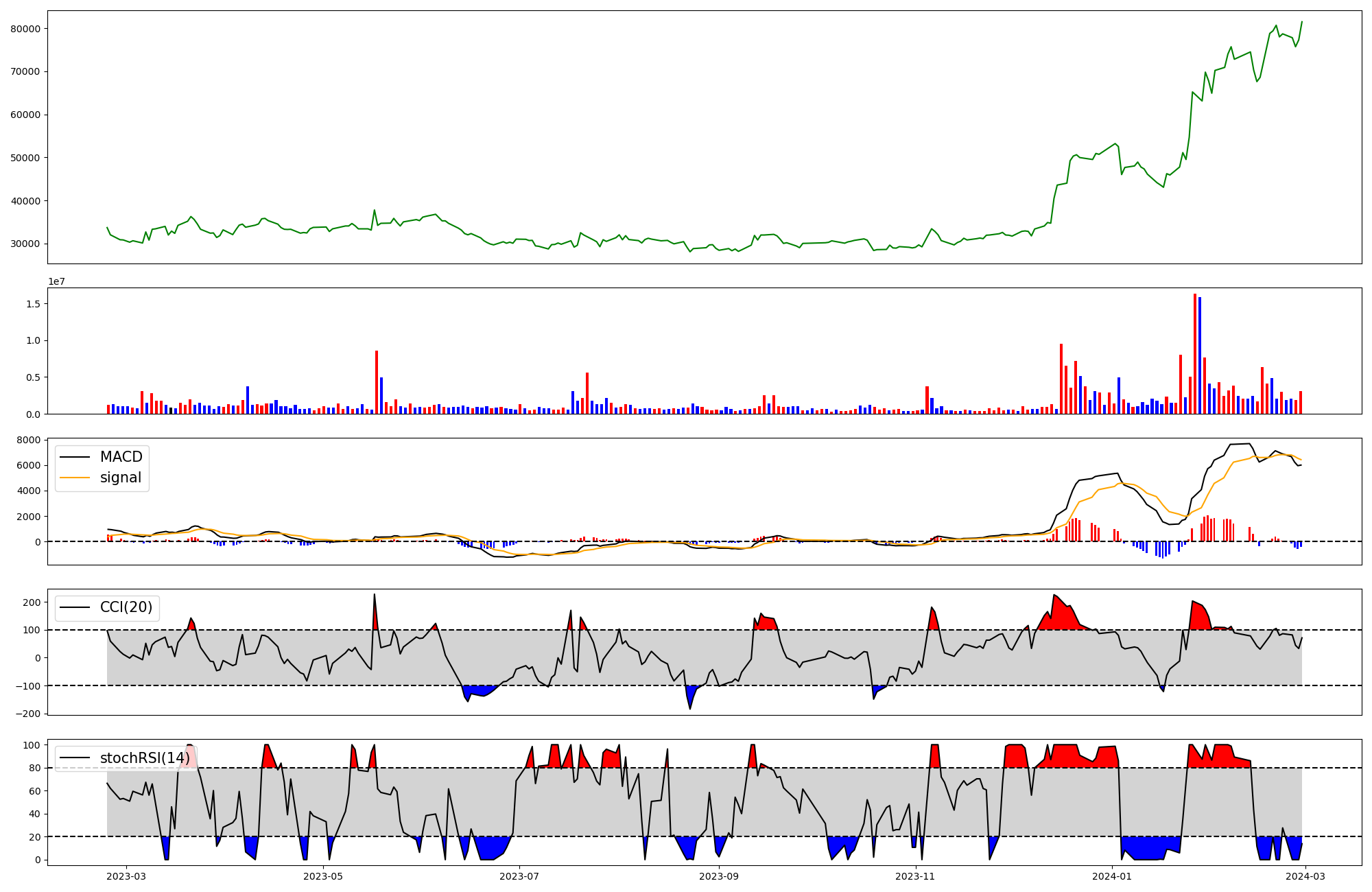Click the 2024-03 x-axis date label
Image resolution: width=1372 pixels, height=892 pixels.
pos(1305,876)
